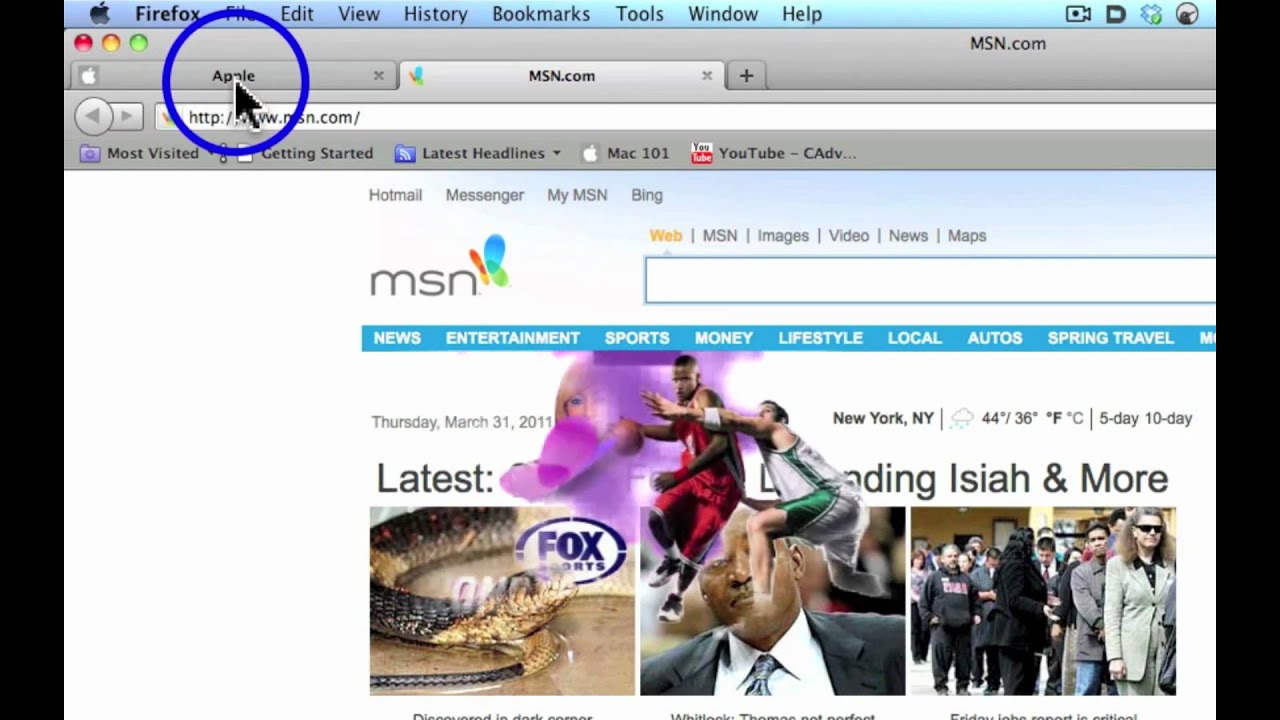This screenshot has width=1280, height=720.
Task: Open the 5-day forecast link
Action: click(1119, 418)
